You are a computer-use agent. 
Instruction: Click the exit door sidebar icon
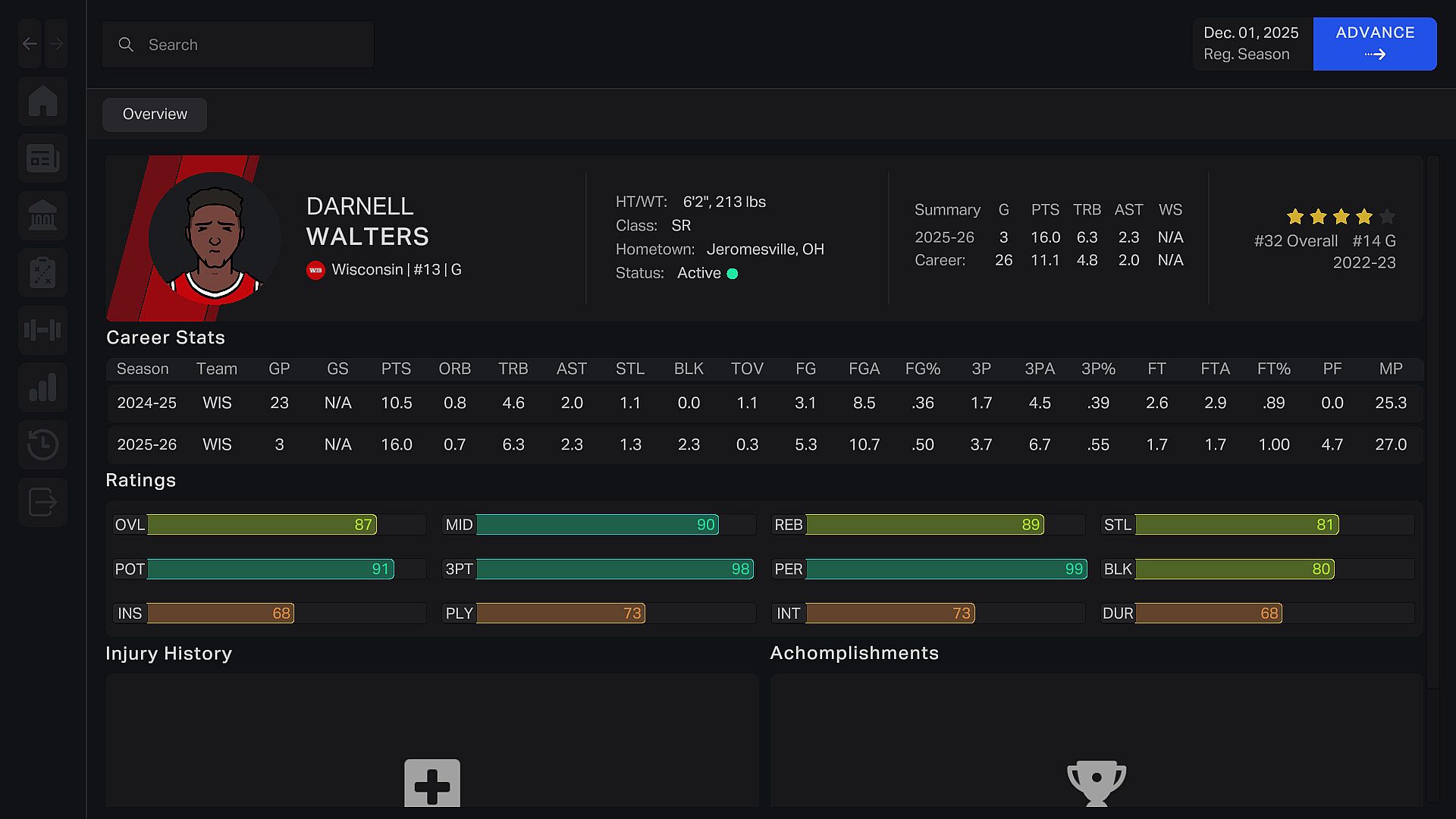coord(43,502)
